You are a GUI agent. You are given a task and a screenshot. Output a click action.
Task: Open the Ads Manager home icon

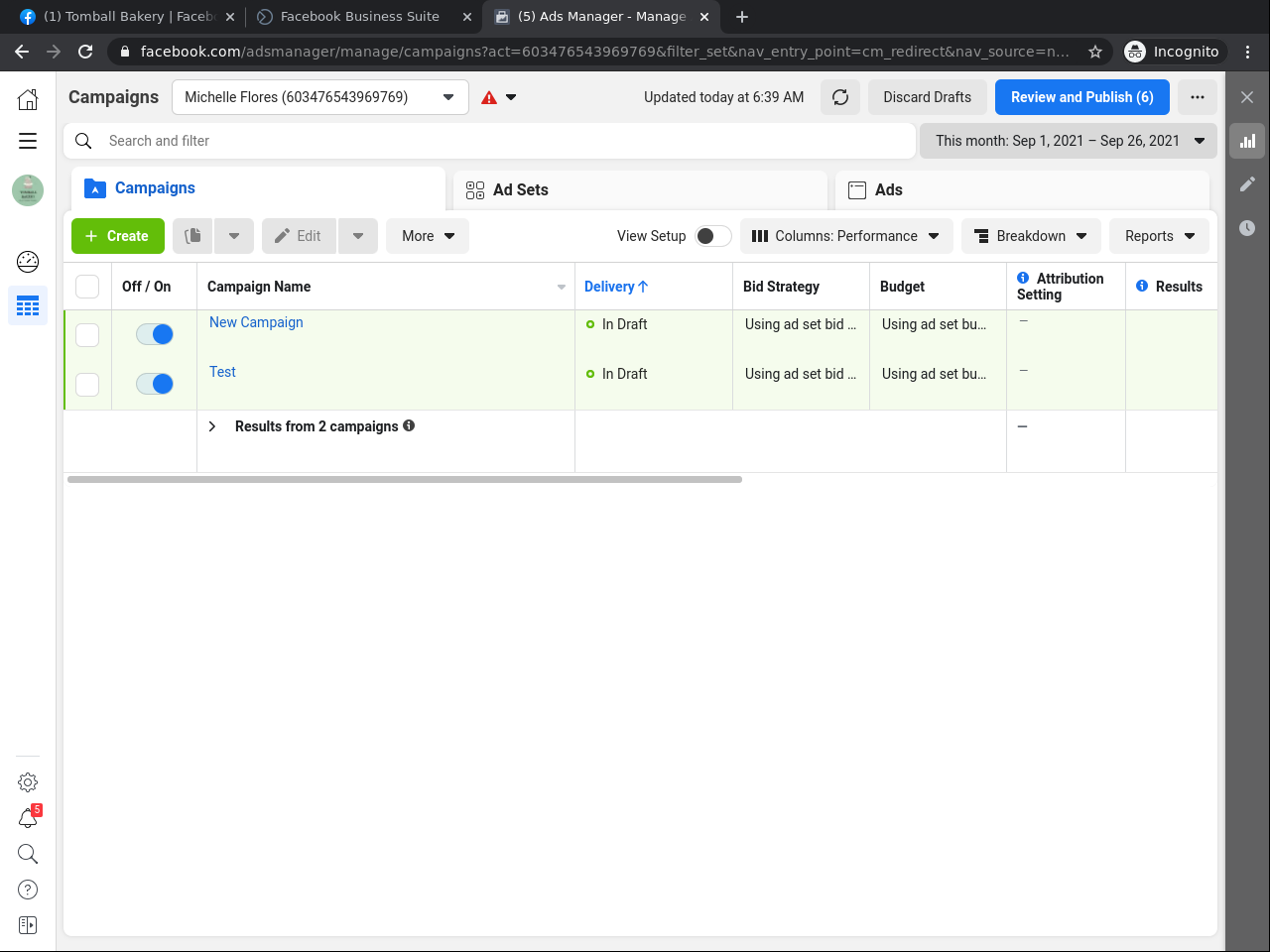coord(28,98)
